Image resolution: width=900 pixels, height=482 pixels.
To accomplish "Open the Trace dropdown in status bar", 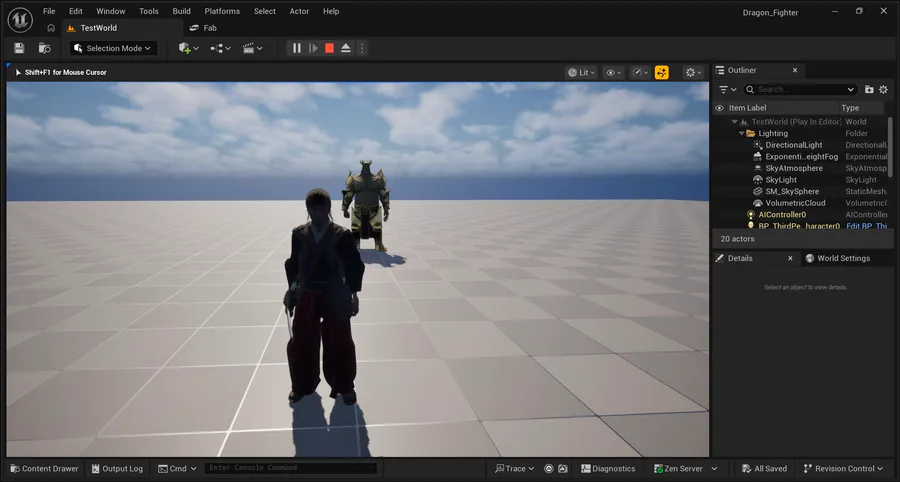I will 515,469.
